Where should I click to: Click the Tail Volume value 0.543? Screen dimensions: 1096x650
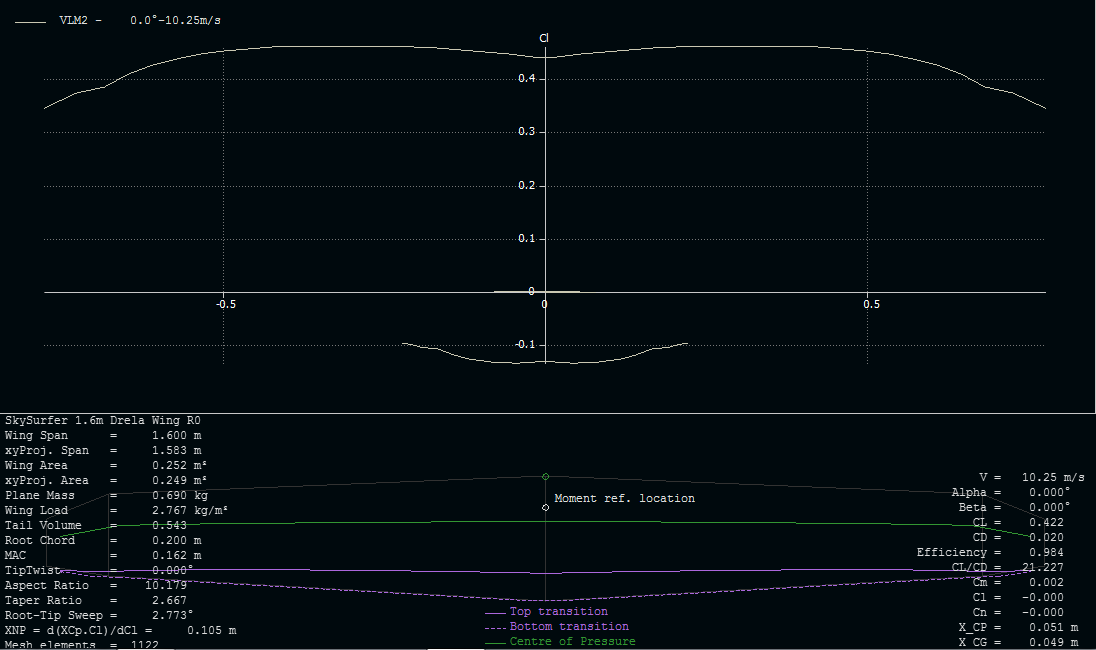[x=169, y=526]
